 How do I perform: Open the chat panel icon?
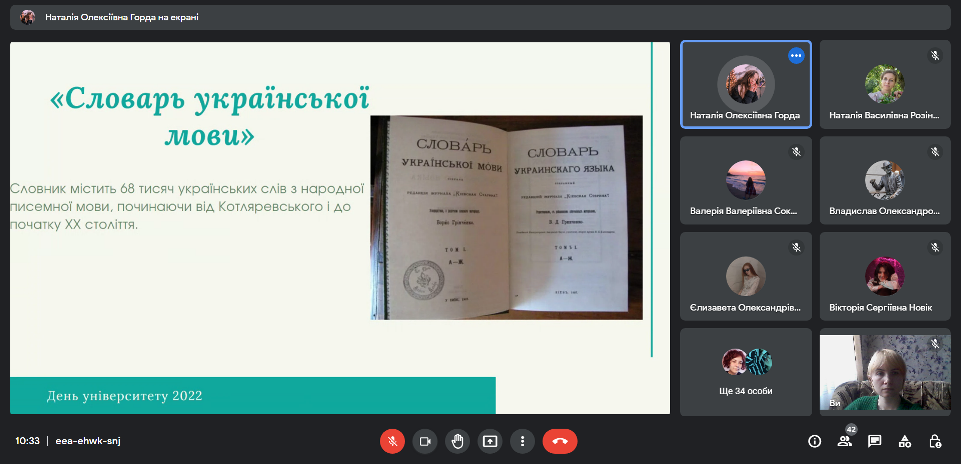click(874, 441)
